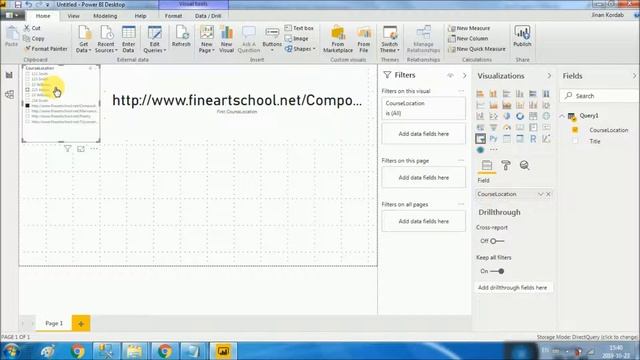Switch to the Modeling ribbon tab
Screen dimensions: 640x360
point(105,16)
